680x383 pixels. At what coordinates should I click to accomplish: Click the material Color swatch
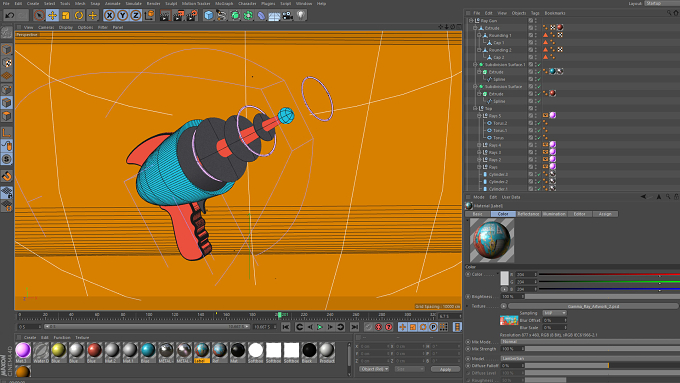pos(504,278)
